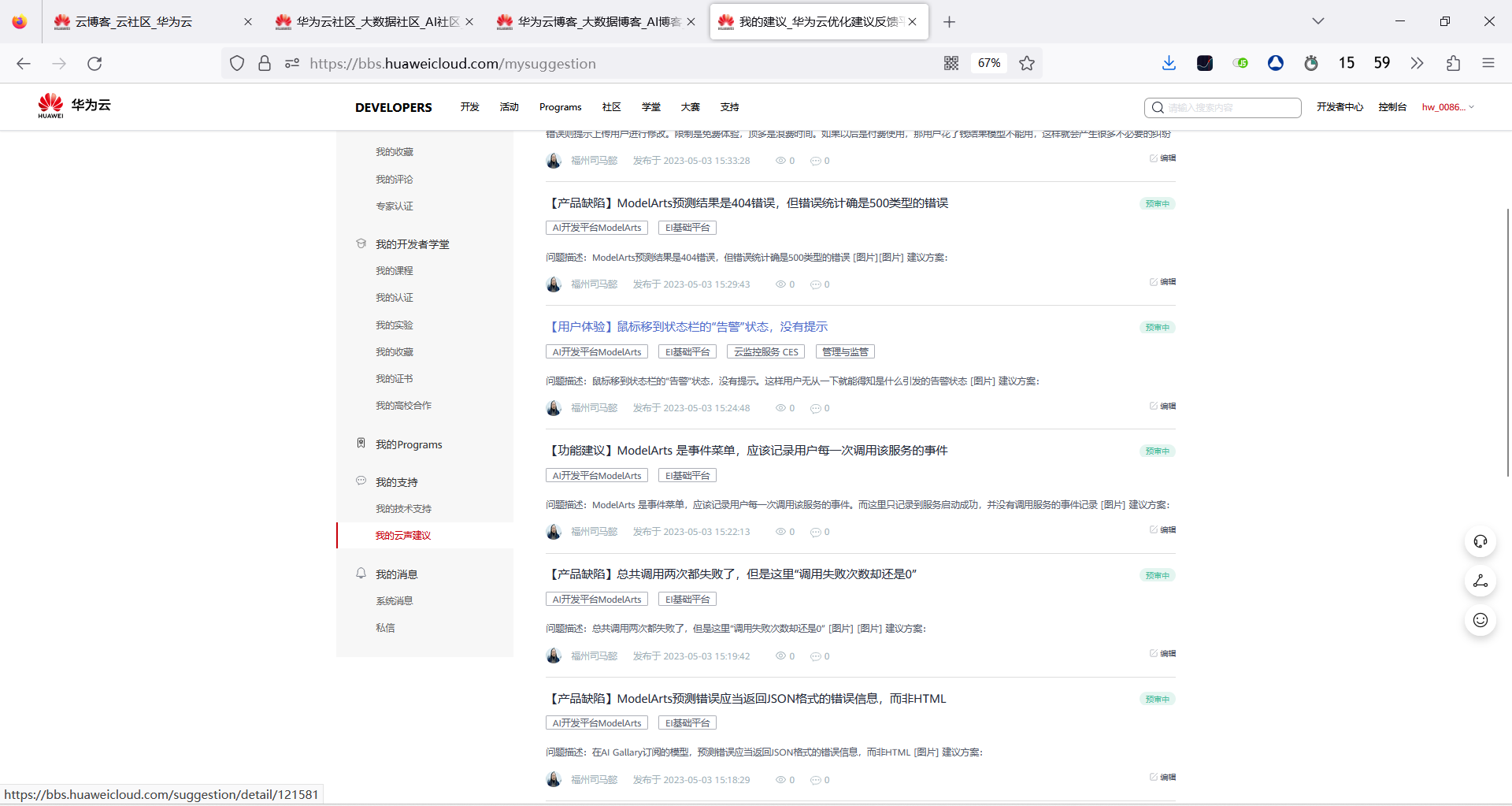This screenshot has height=806, width=1512.
Task: Open the 开发 navigation menu
Action: click(470, 107)
